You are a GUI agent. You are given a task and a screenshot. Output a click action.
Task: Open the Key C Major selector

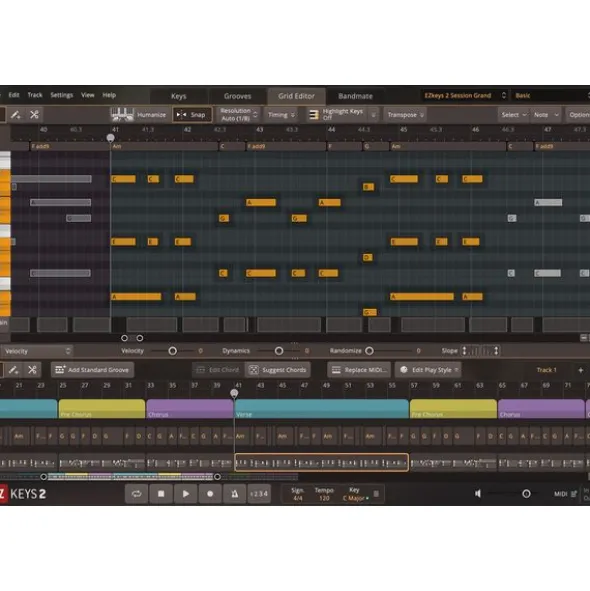pyautogui.click(x=355, y=494)
